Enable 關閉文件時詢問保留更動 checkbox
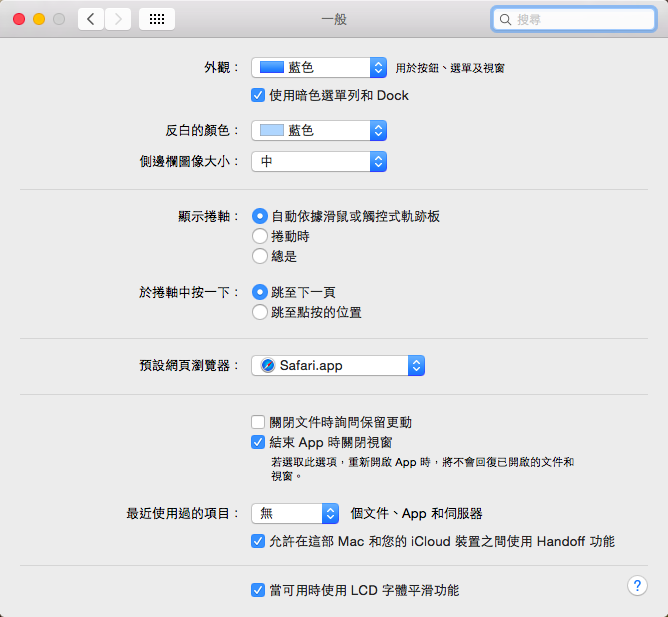The image size is (668, 617). (258, 422)
